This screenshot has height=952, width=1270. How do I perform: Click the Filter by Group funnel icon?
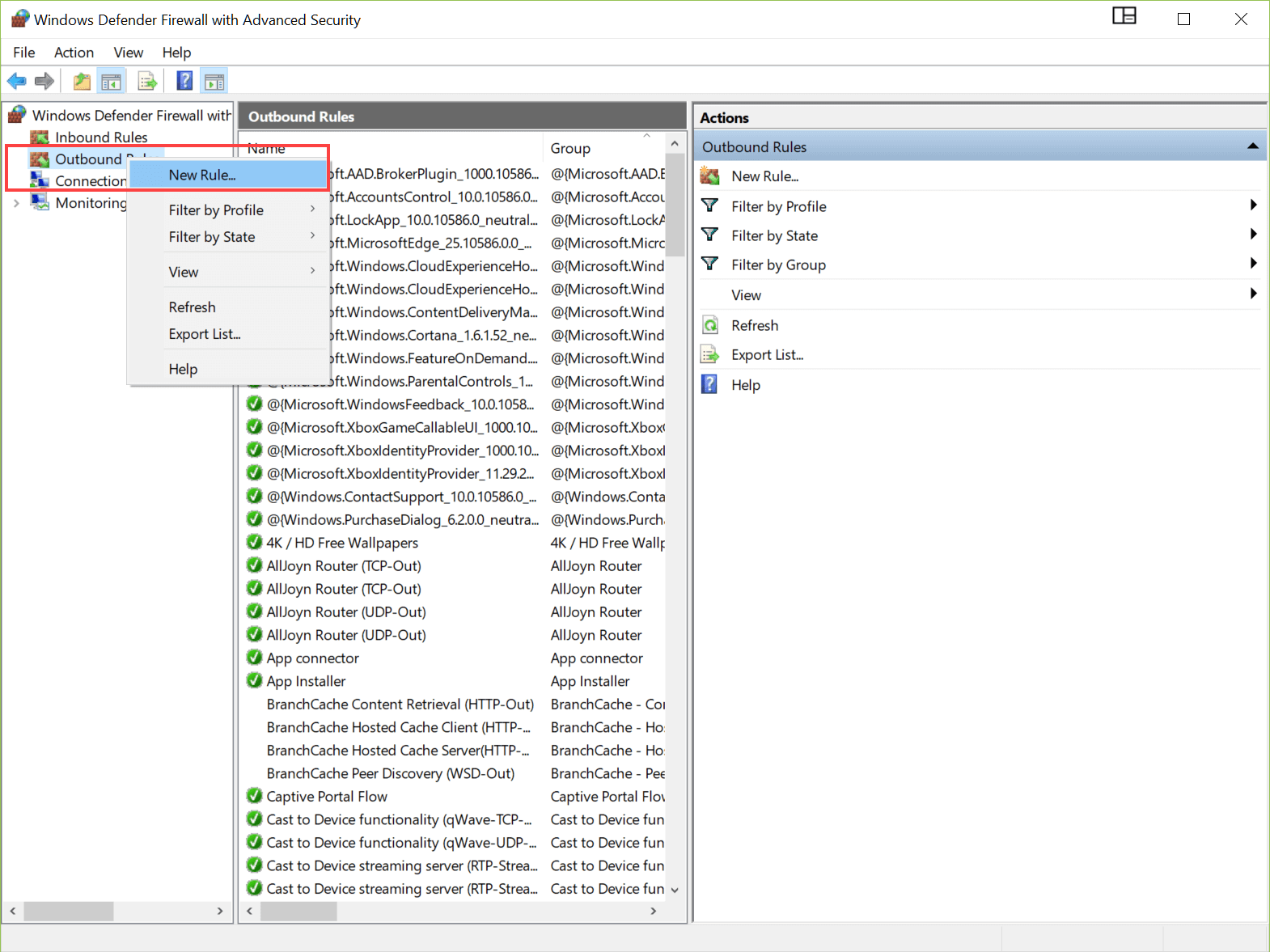pos(709,264)
